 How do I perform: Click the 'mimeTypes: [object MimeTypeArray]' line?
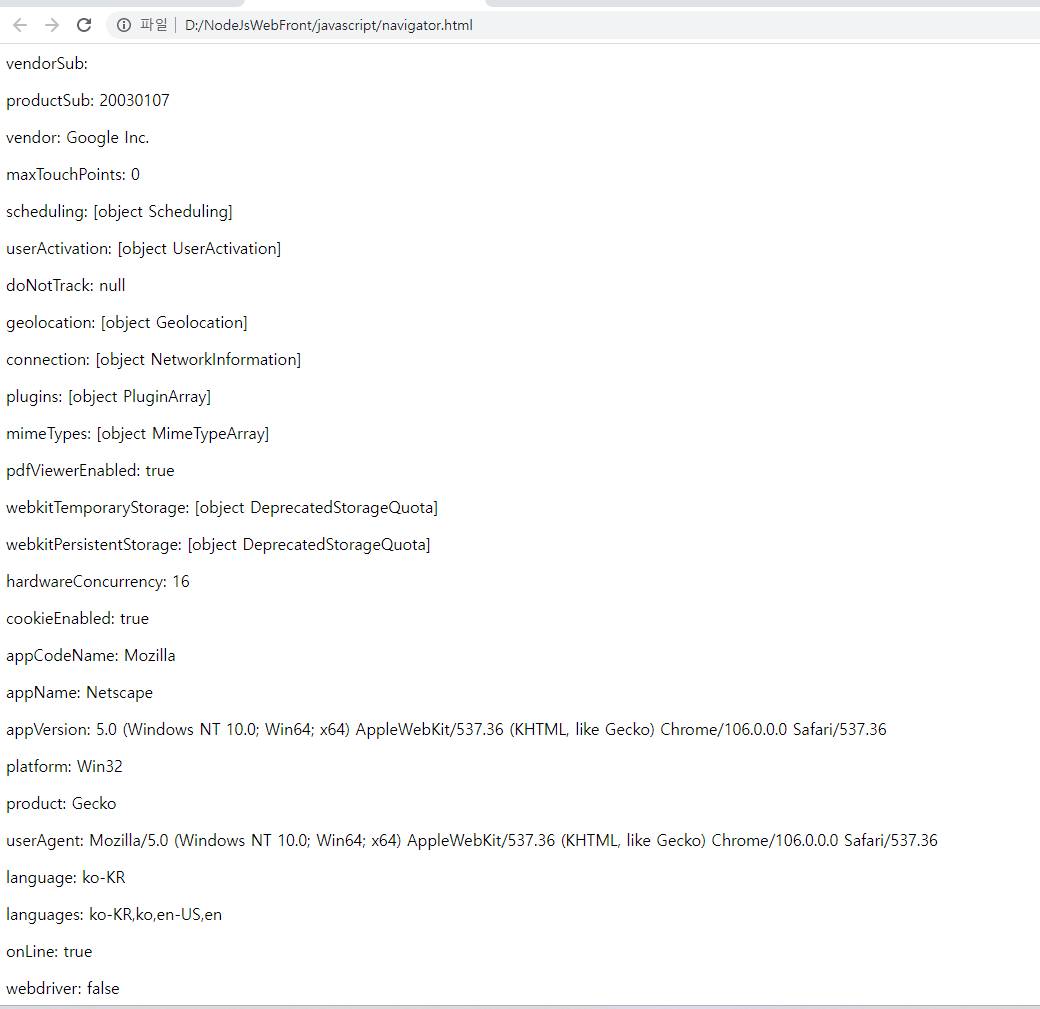137,434
